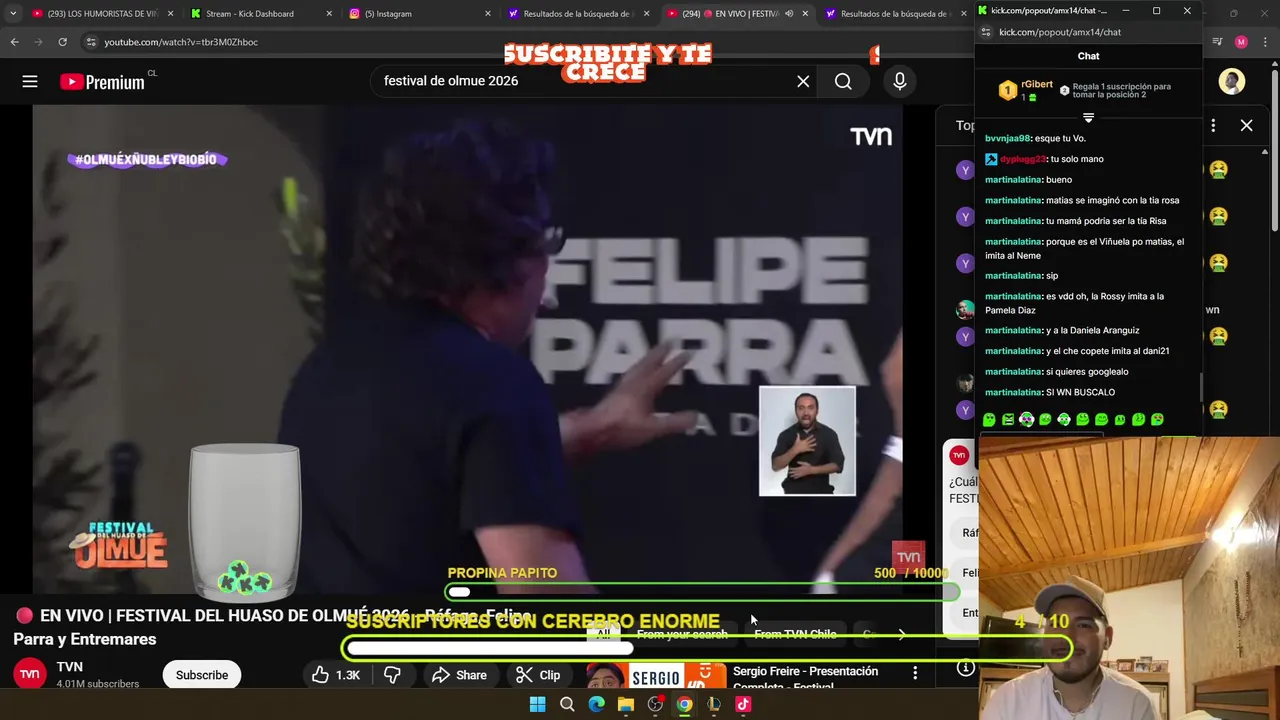Open martinalatina username on SI WN BUSCALO

coord(1013,392)
